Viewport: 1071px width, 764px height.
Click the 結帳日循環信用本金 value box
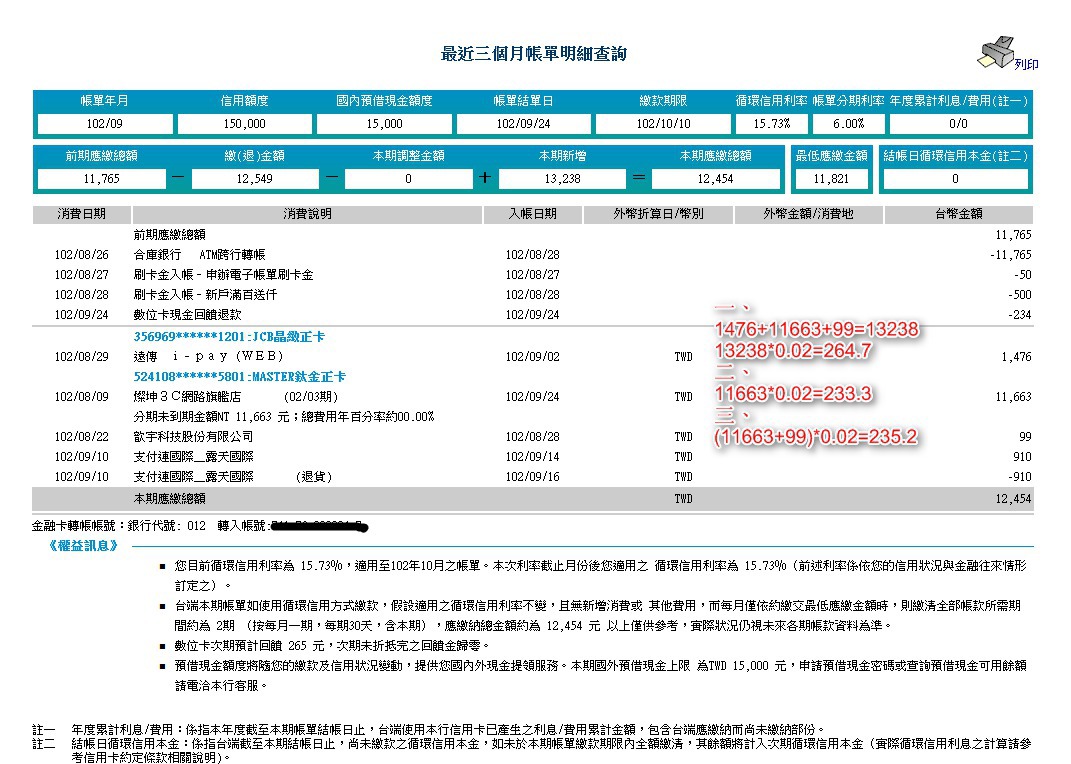click(955, 179)
